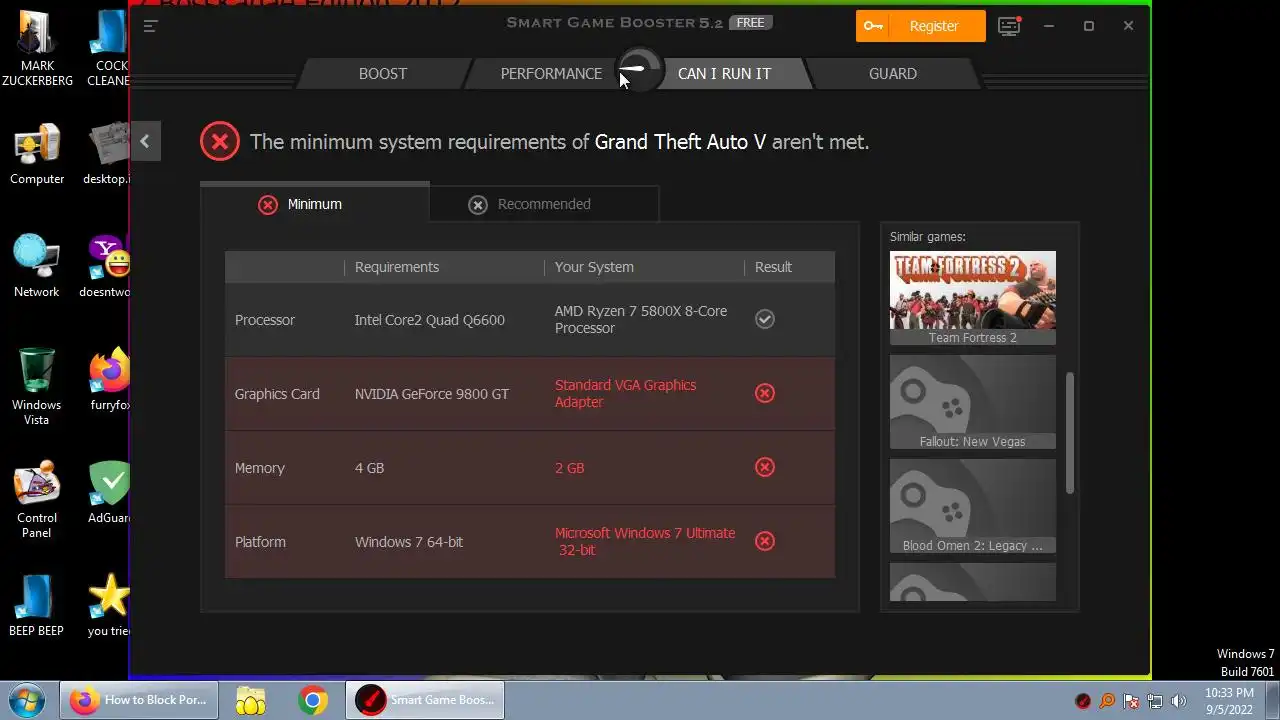Image resolution: width=1280 pixels, height=720 pixels.
Task: Open the Team Fortress 2 similar game
Action: [x=973, y=298]
